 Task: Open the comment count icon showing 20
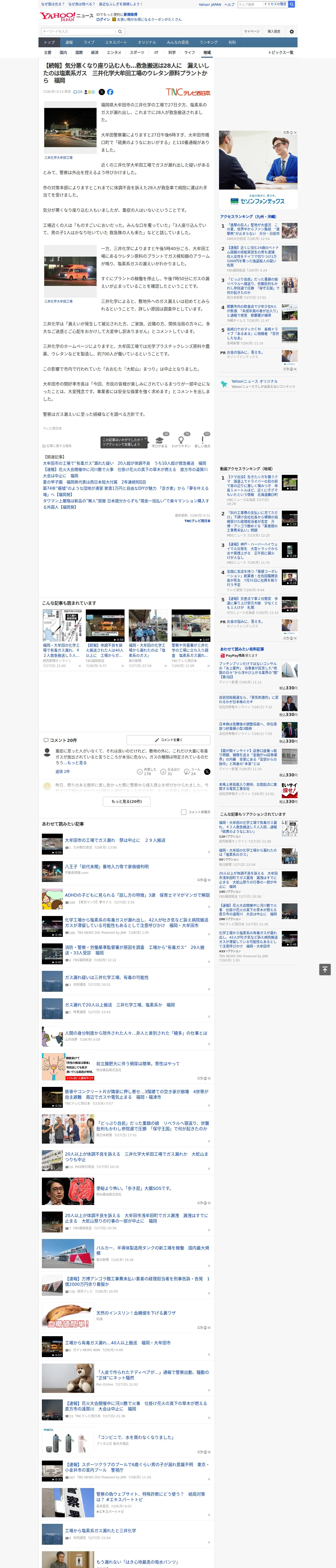pyautogui.click(x=77, y=92)
